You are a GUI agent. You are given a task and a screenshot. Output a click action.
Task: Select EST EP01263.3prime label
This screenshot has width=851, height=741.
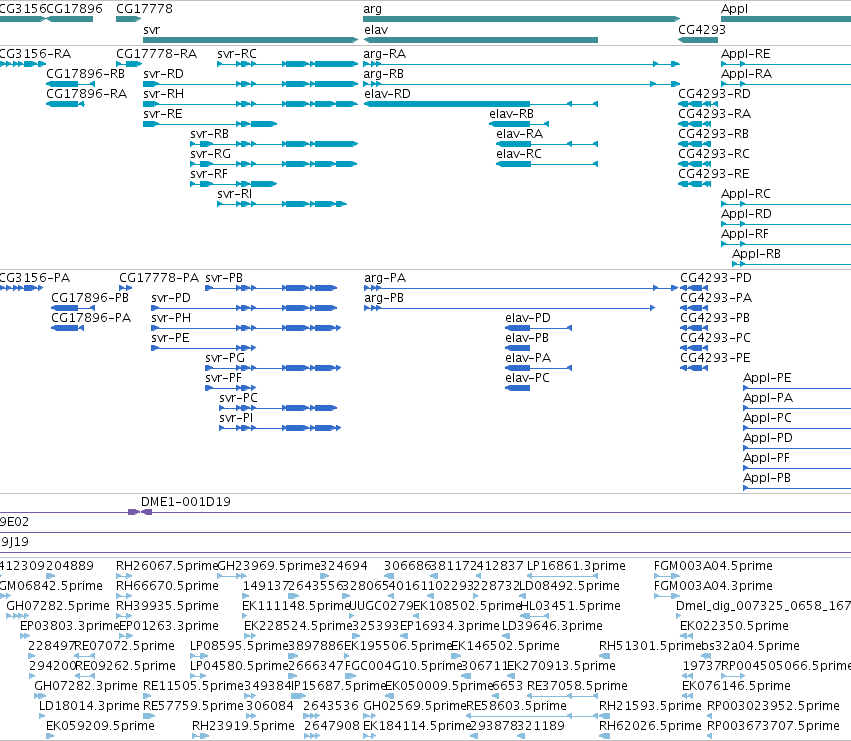[169, 626]
